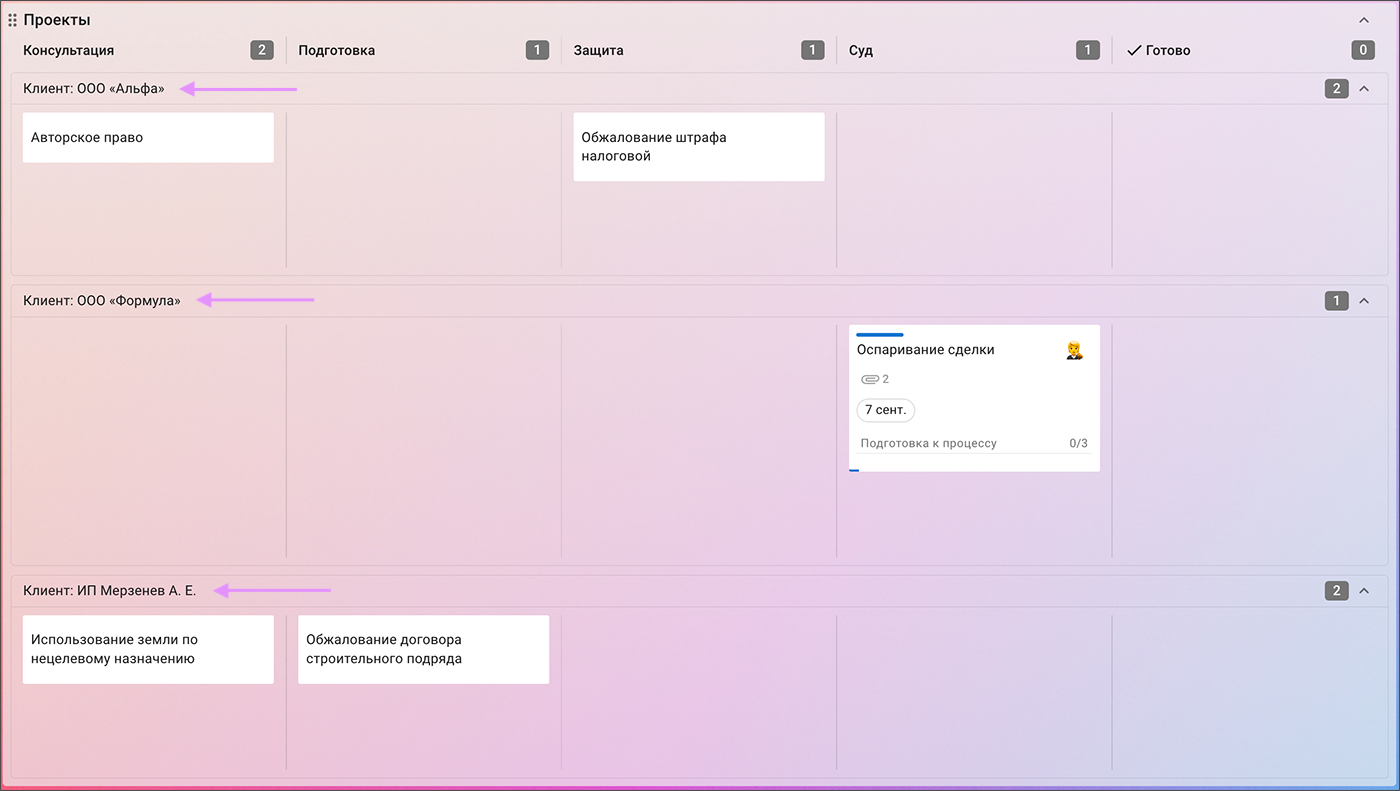Click the Консультация column header
This screenshot has height=791, width=1400.
(68, 50)
